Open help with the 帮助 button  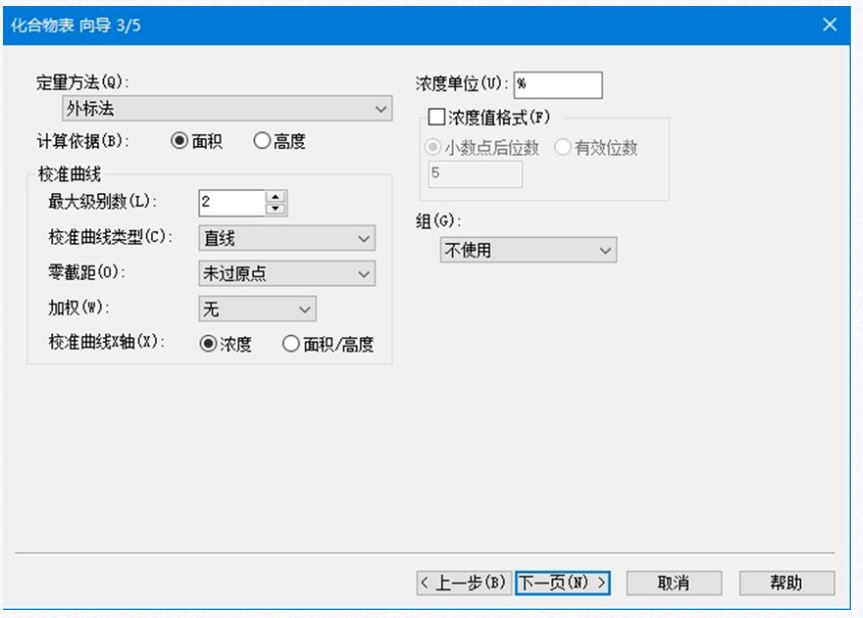[786, 583]
